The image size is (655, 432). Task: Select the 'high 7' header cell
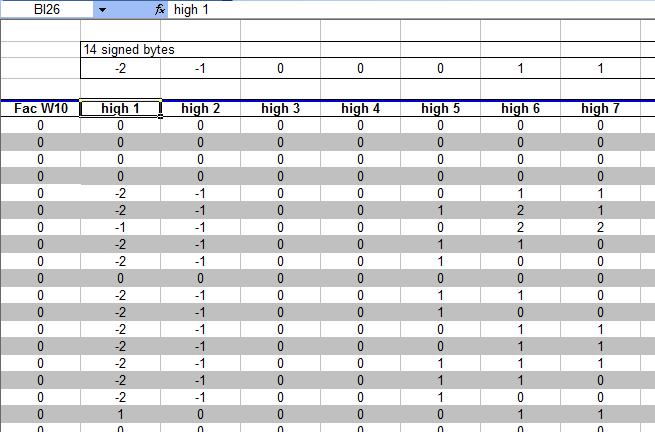600,109
